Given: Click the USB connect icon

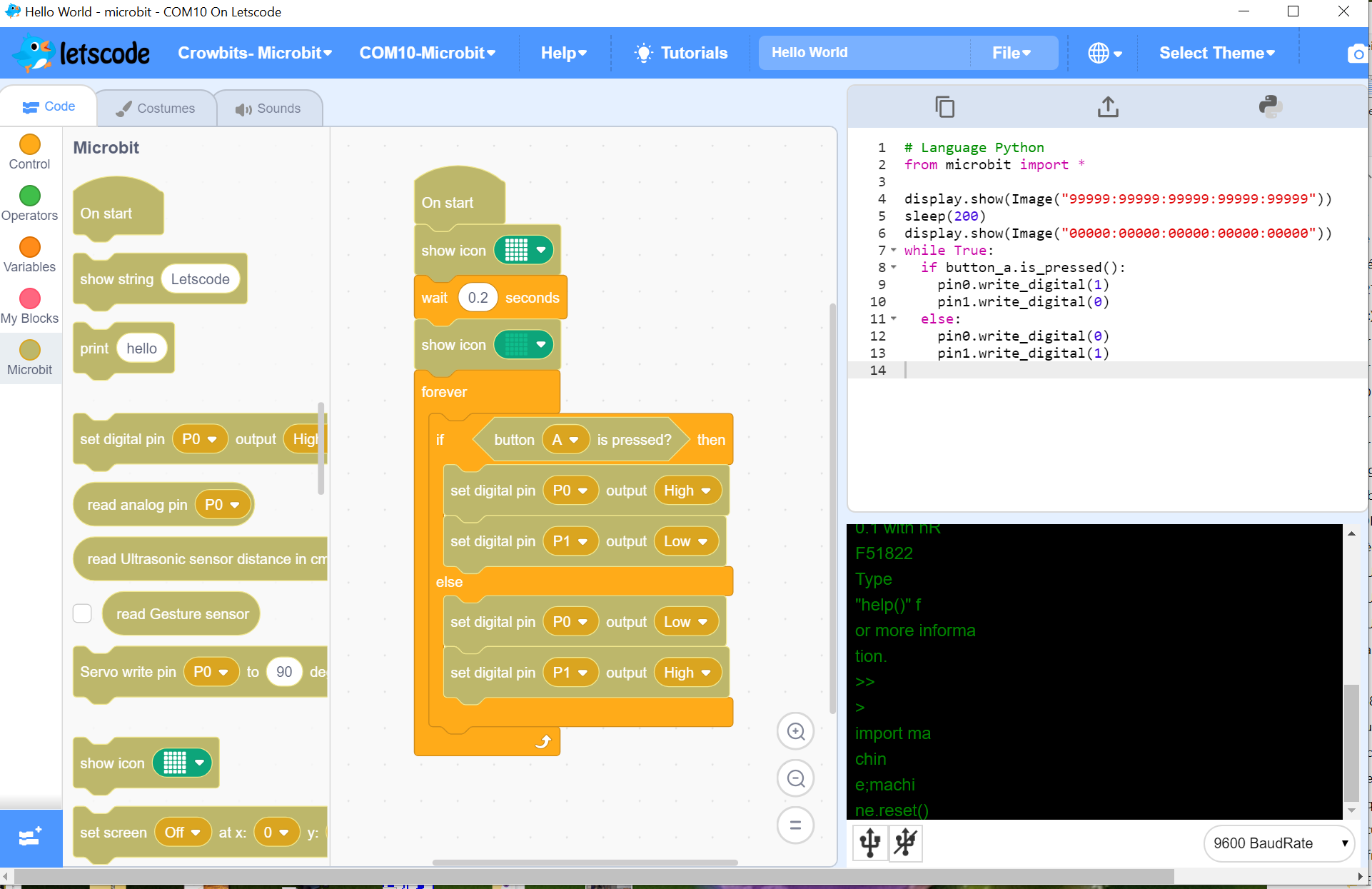Looking at the screenshot, I should 870,843.
